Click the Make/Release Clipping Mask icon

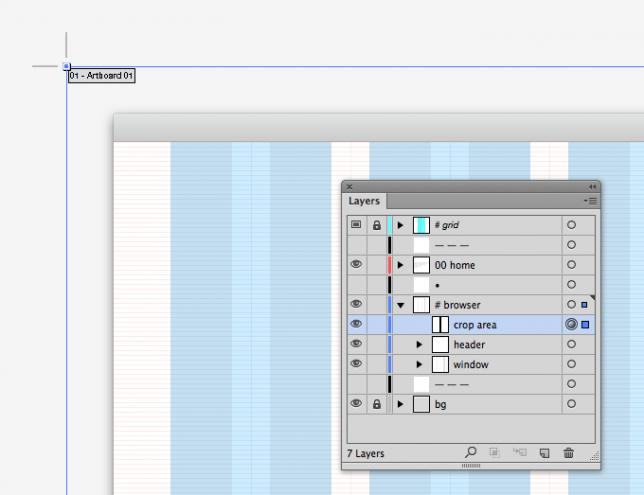tap(494, 453)
